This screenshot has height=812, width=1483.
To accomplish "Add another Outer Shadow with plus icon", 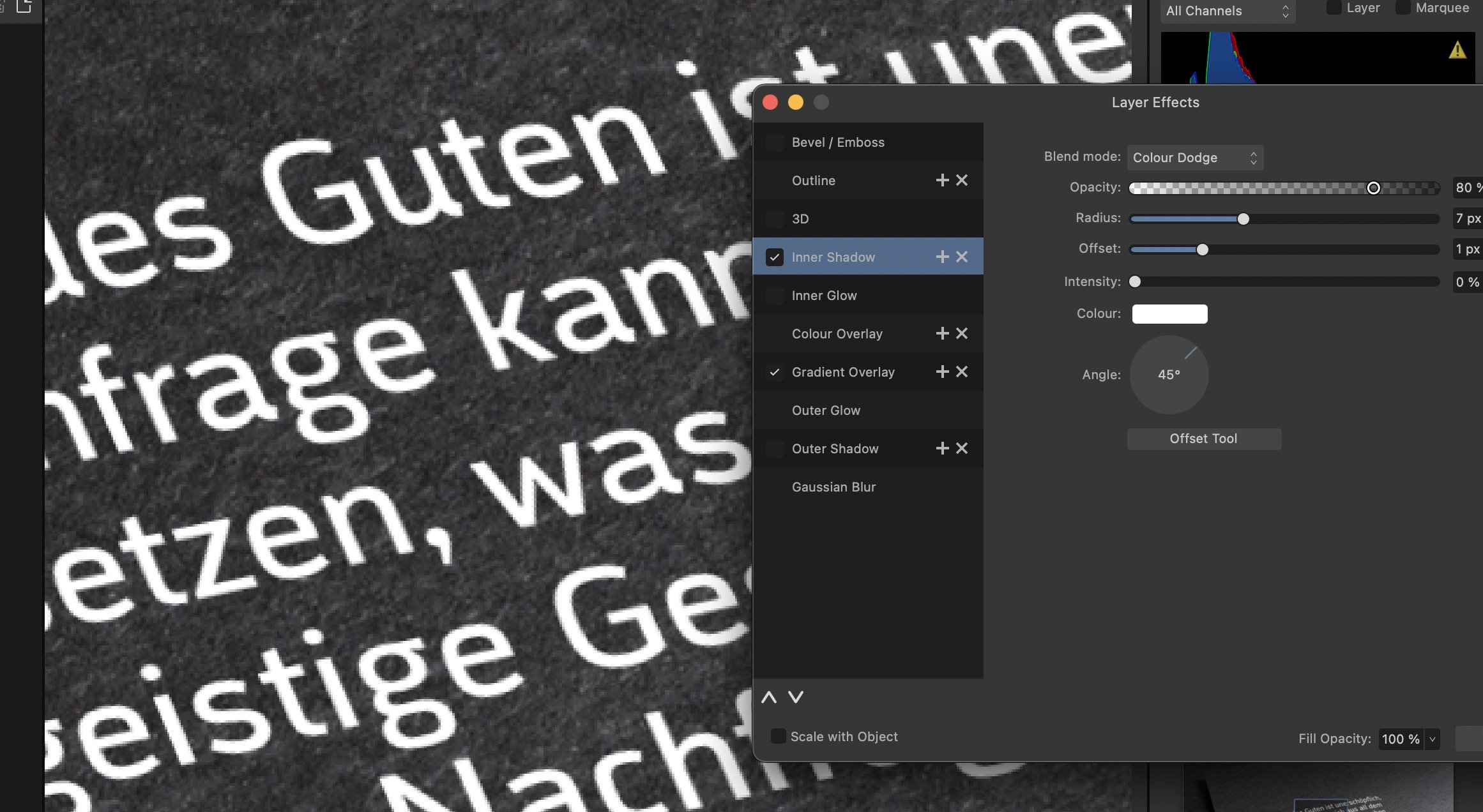I will (942, 449).
